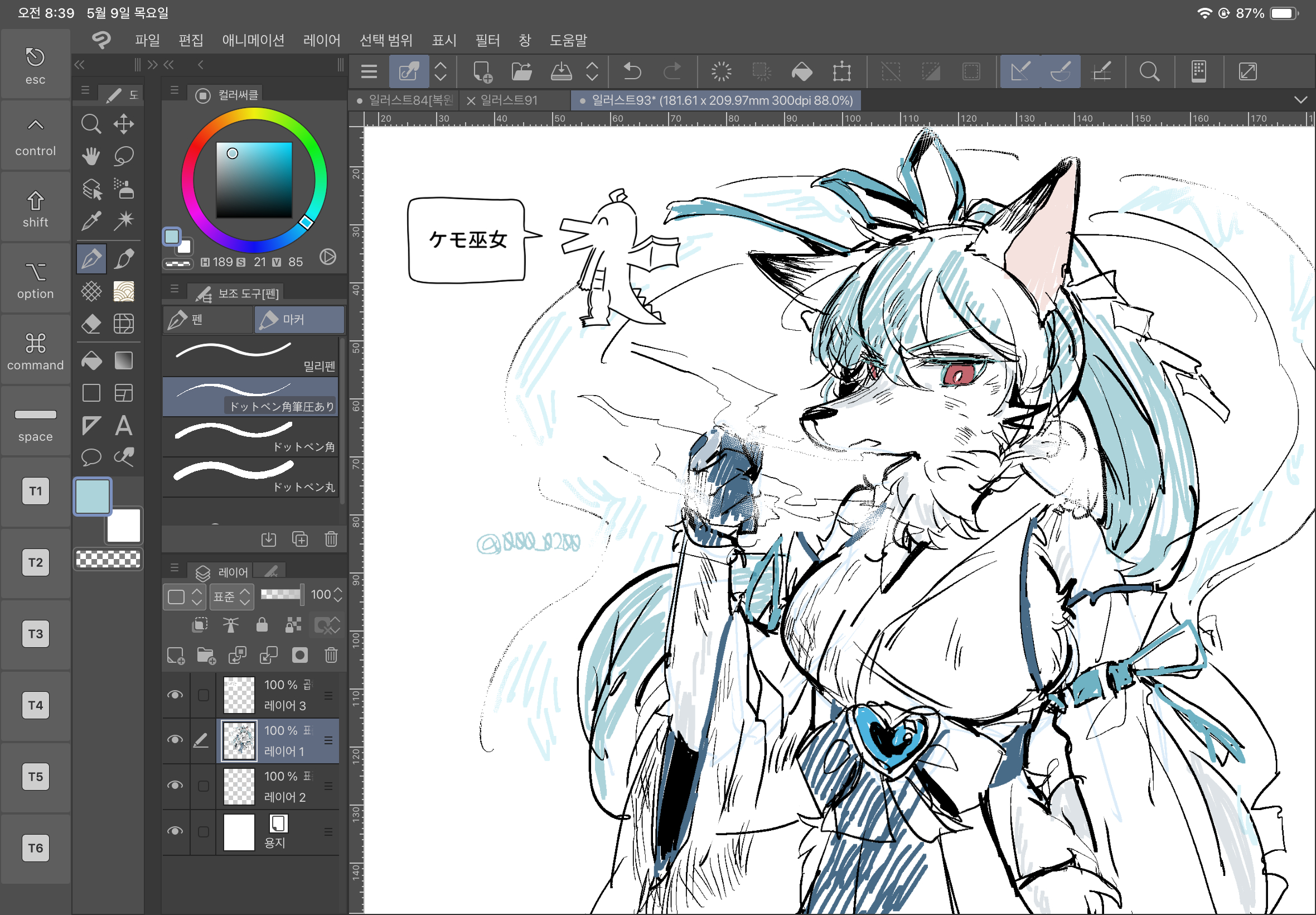Open the 필터 menu
1316x915 pixels.
click(x=487, y=40)
